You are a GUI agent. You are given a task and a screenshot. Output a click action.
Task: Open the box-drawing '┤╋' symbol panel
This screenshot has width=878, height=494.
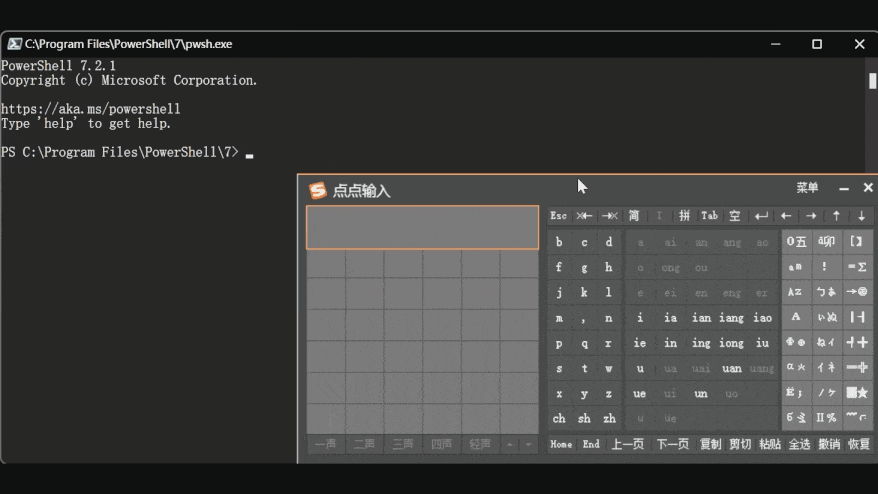click(x=856, y=342)
